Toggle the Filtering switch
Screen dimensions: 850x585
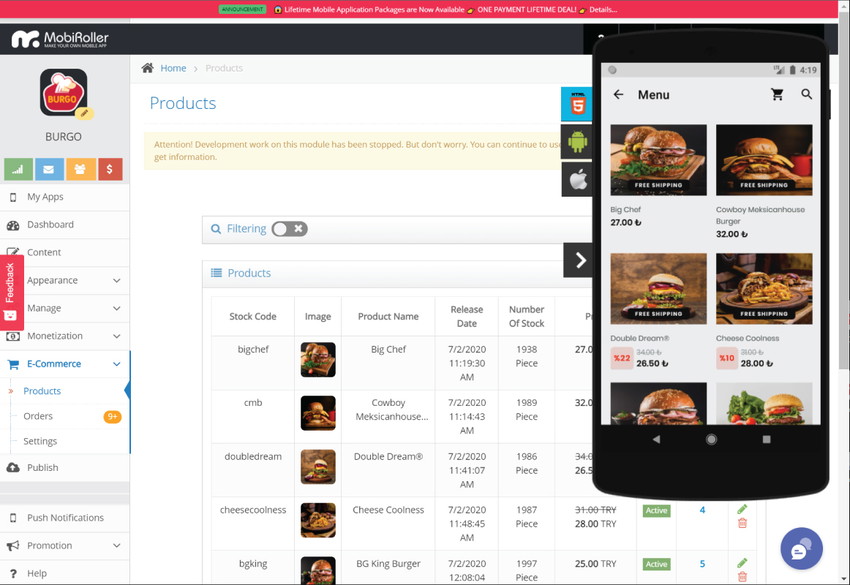coord(289,229)
